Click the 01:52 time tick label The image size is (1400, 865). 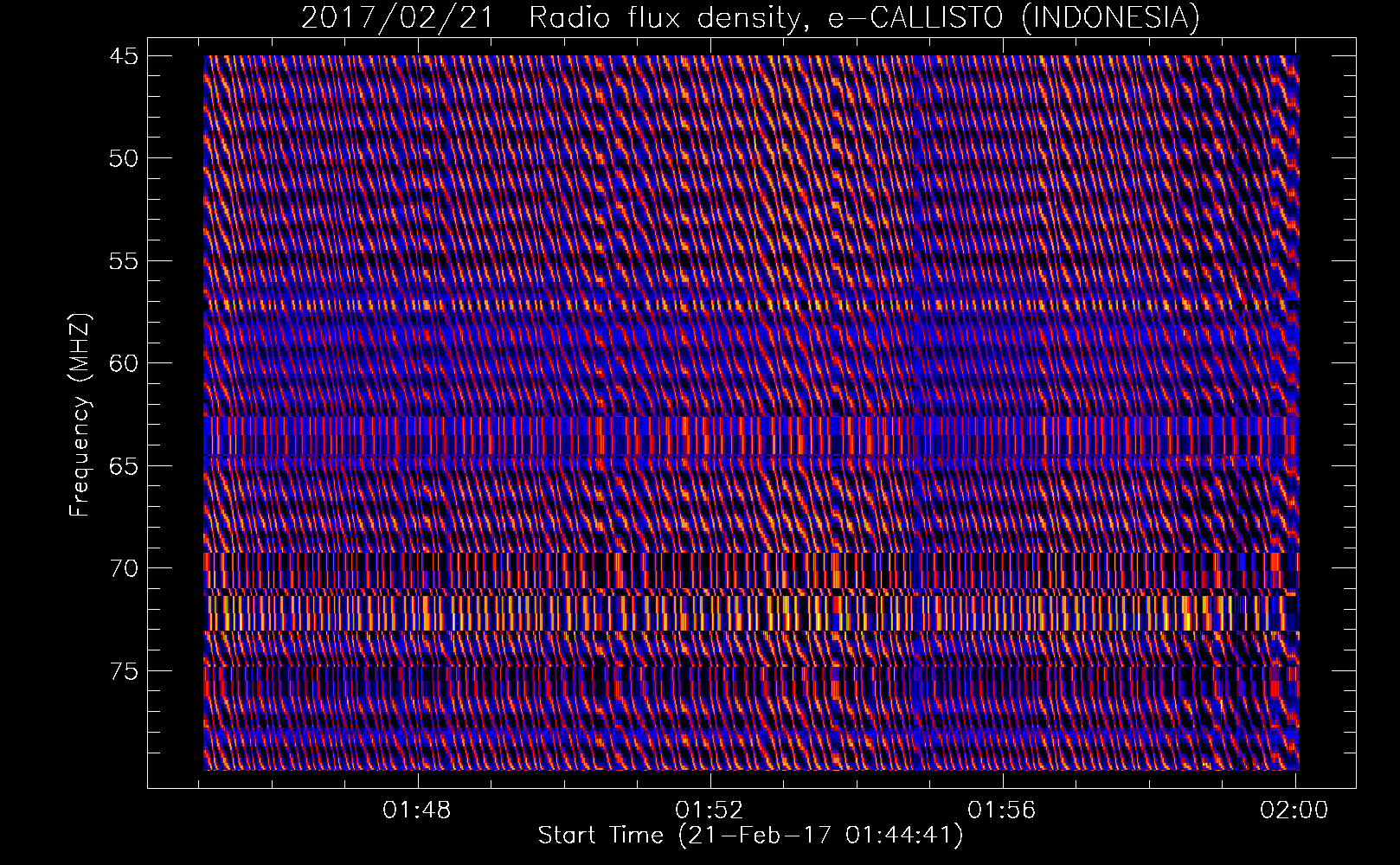pos(710,811)
